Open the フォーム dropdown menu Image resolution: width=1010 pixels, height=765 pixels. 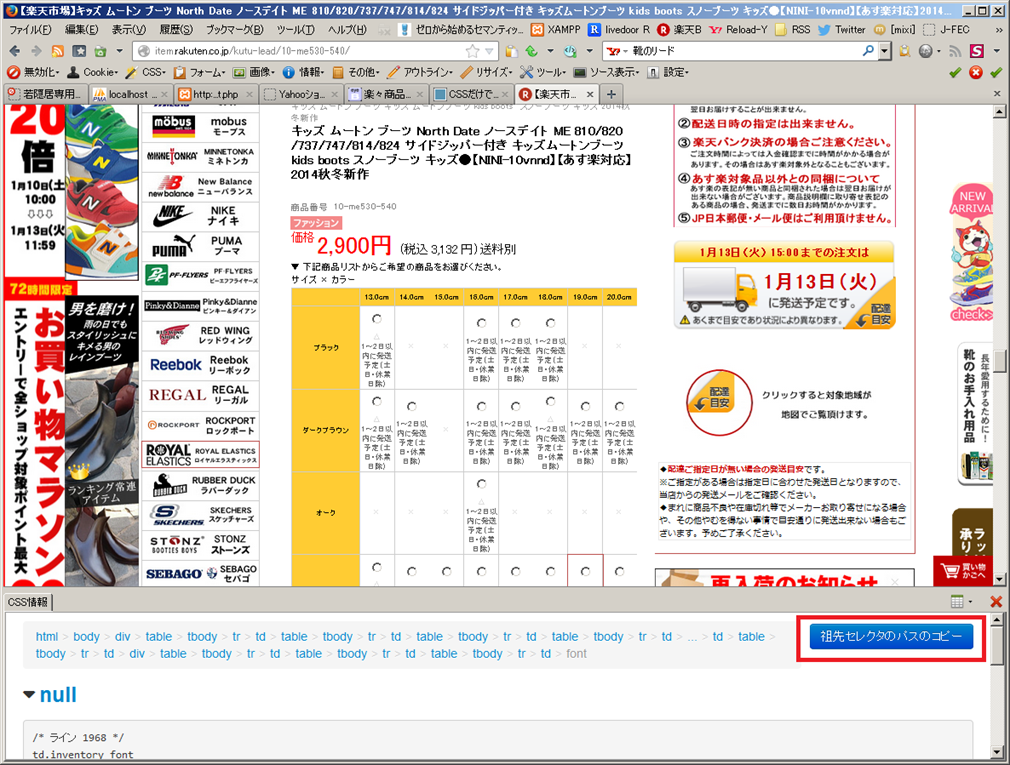tap(200, 72)
